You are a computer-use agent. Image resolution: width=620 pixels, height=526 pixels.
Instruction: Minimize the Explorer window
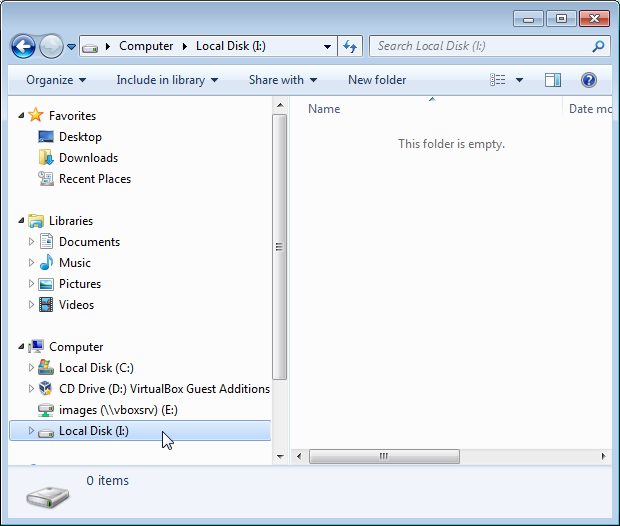click(x=529, y=19)
